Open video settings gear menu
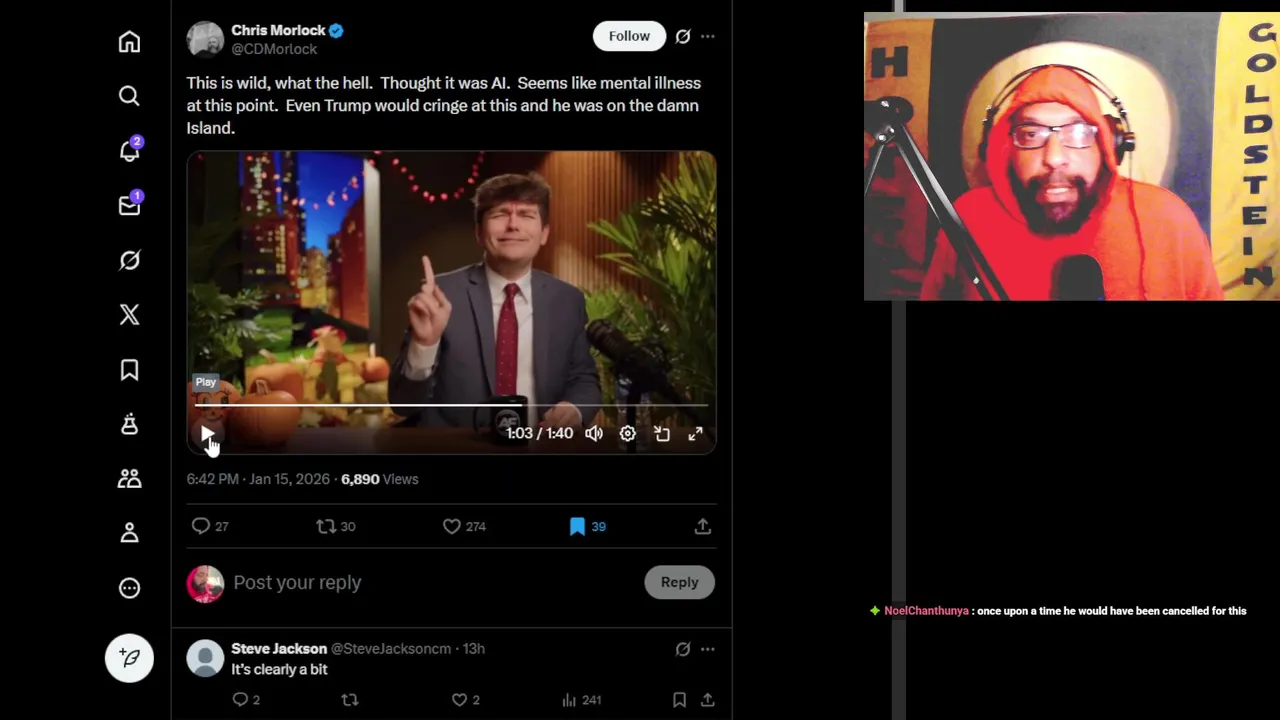 627,434
